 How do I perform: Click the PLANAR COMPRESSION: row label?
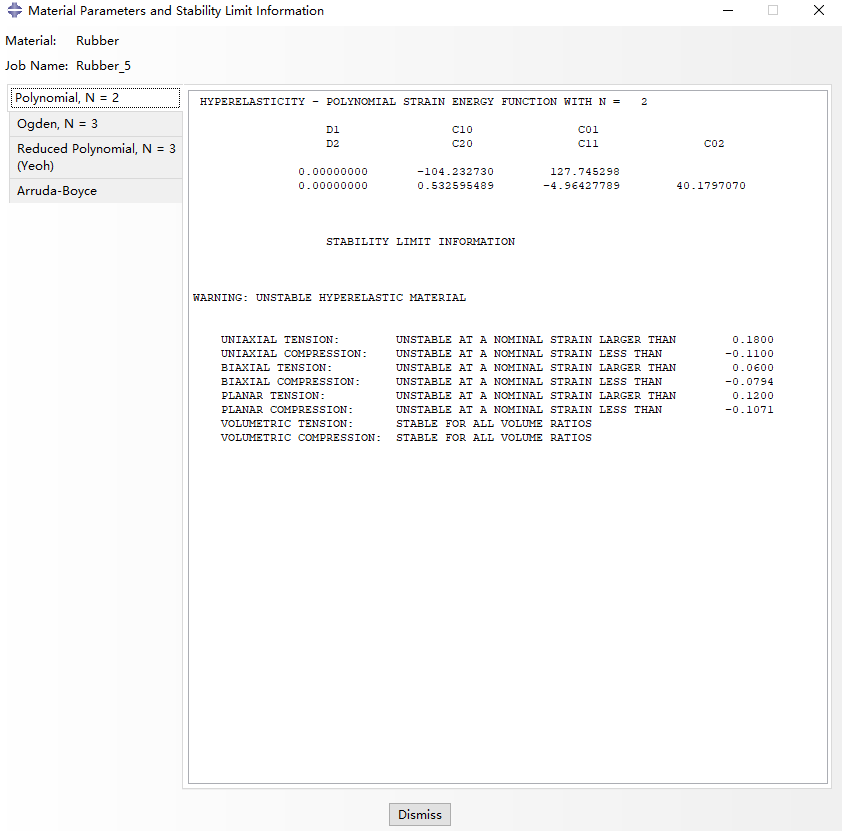click(287, 410)
